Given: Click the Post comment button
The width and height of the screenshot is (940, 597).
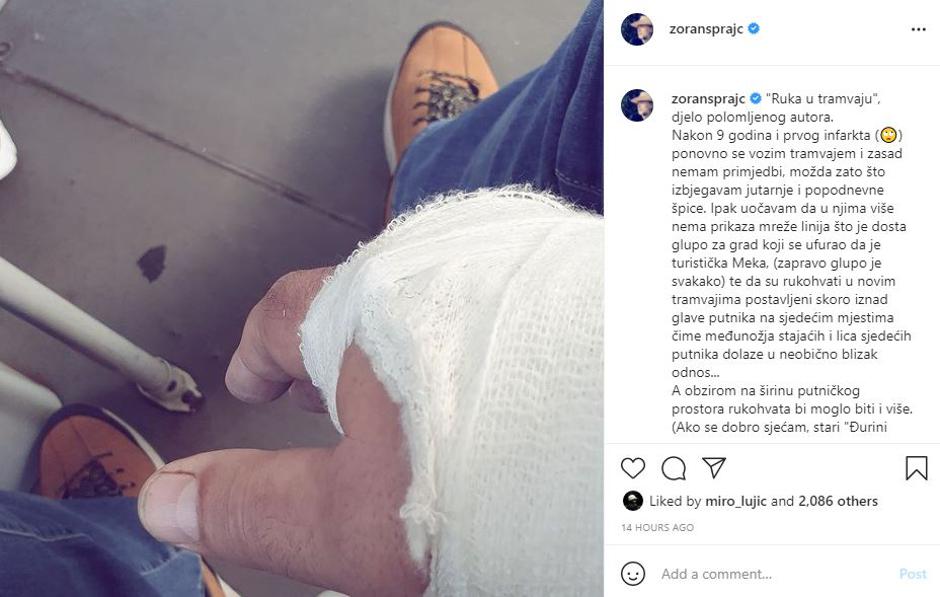Looking at the screenshot, I should click(x=912, y=574).
